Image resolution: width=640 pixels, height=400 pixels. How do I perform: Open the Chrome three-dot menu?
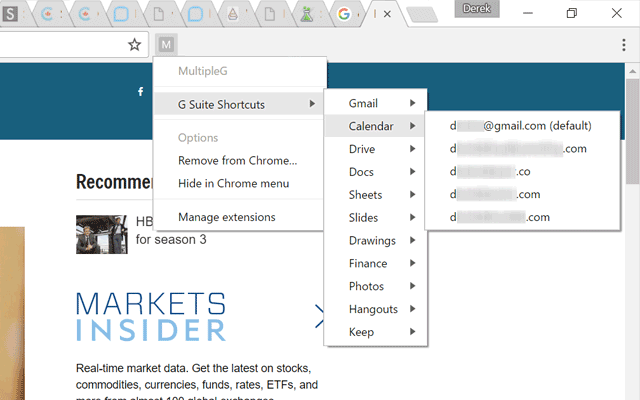623,44
